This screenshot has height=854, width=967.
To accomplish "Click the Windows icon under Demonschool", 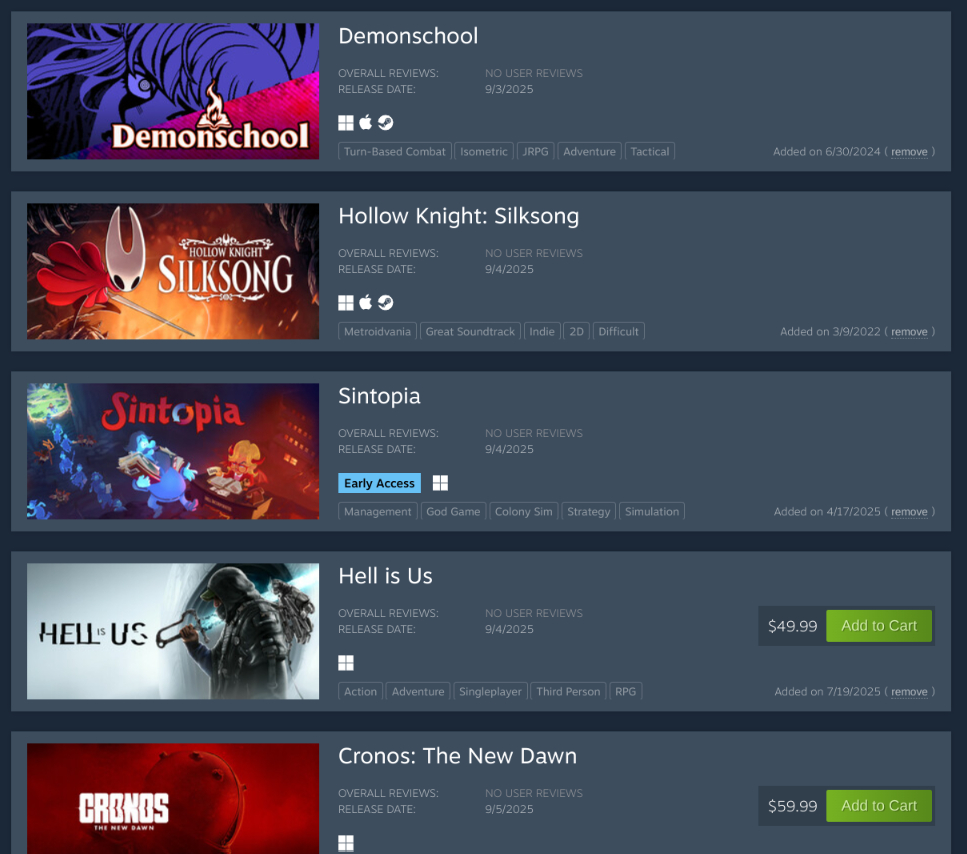I will tap(346, 123).
